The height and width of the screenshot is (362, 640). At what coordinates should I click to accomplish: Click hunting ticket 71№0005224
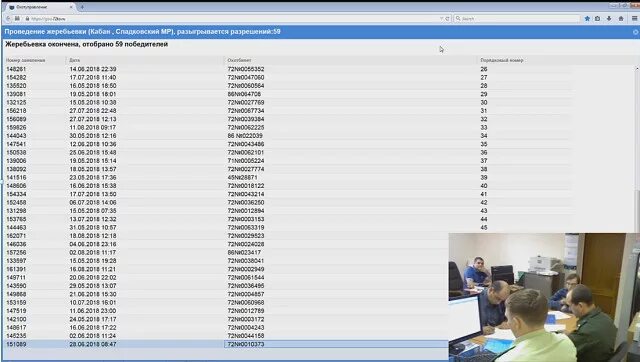pyautogui.click(x=246, y=161)
